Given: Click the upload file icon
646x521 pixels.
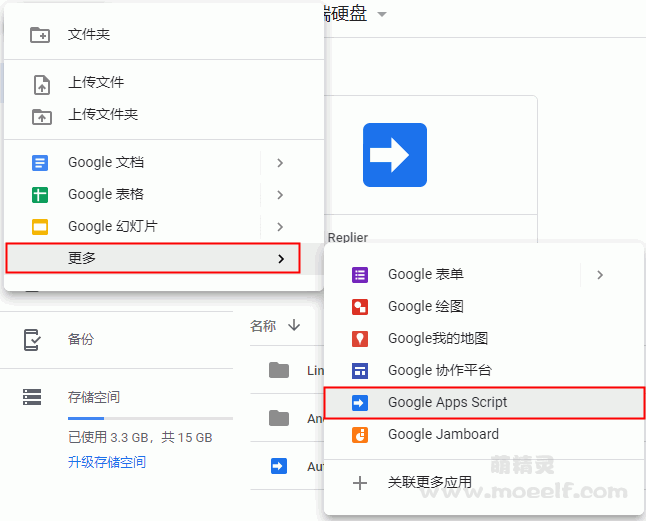Looking at the screenshot, I should point(42,85).
